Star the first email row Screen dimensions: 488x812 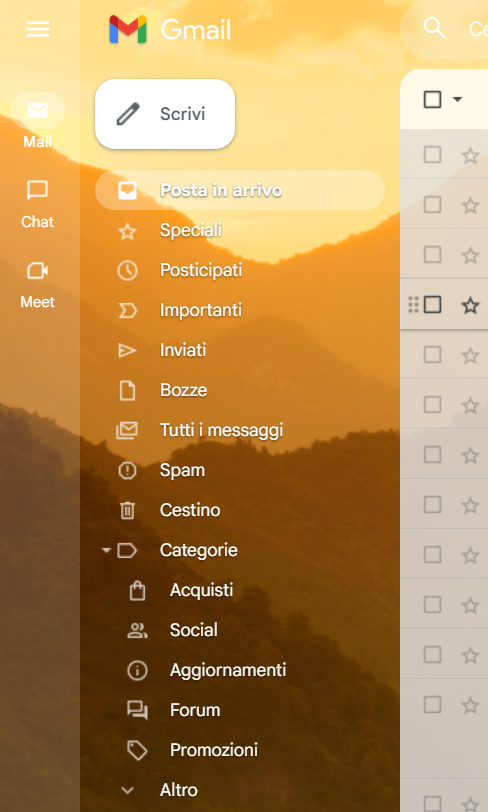470,155
